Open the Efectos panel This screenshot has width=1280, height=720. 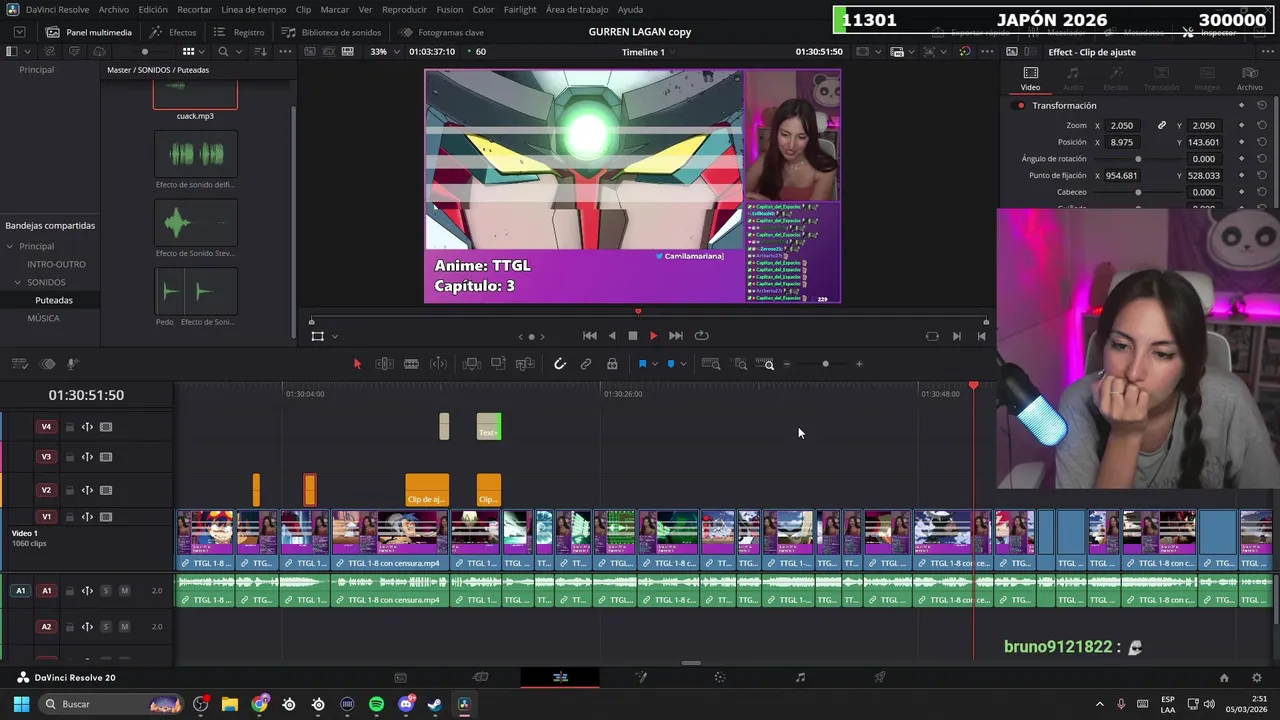[x=173, y=32]
